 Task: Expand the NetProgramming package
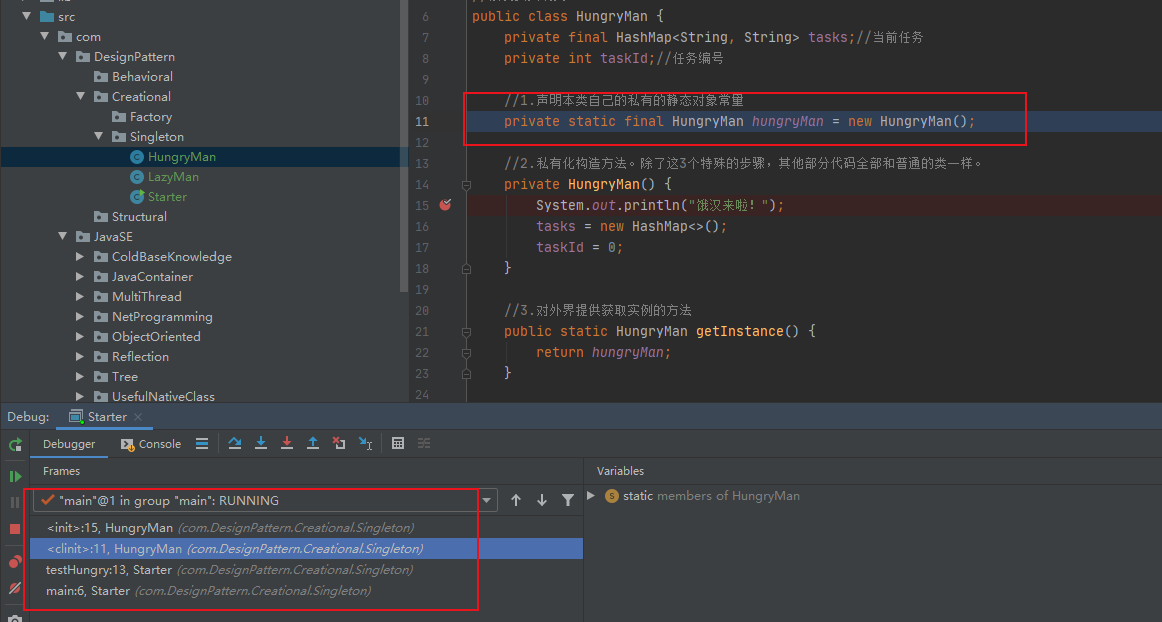point(80,316)
